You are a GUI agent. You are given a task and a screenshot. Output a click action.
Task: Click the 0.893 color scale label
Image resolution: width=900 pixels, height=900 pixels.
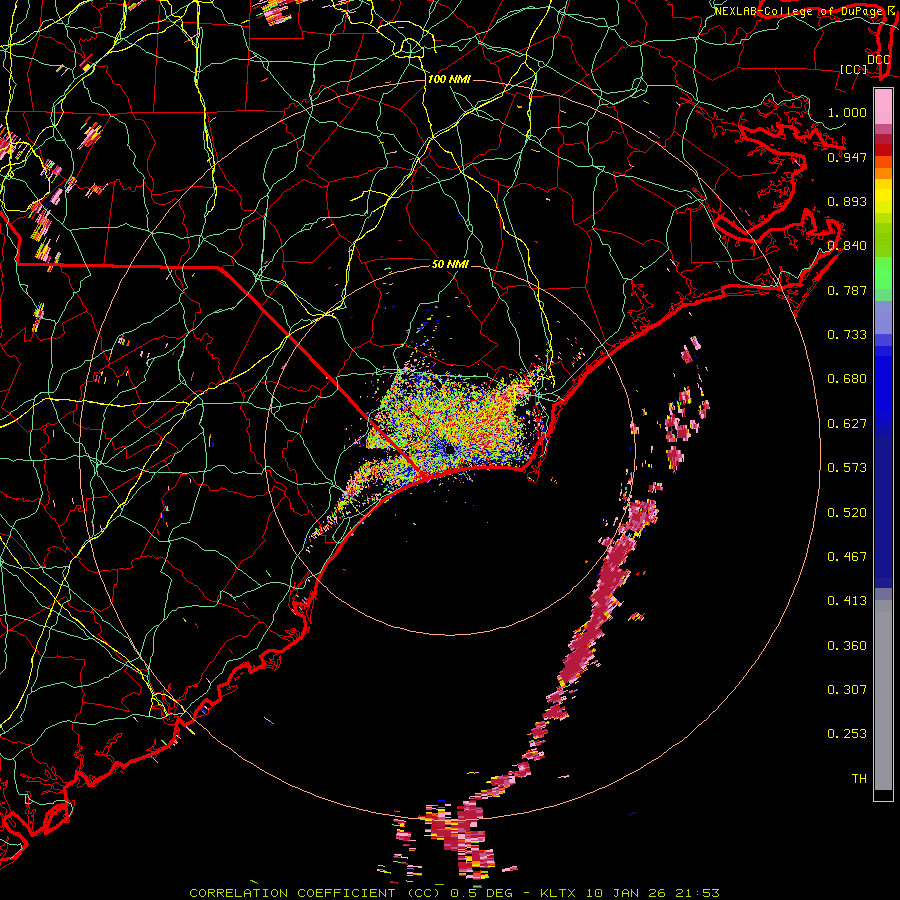point(847,201)
